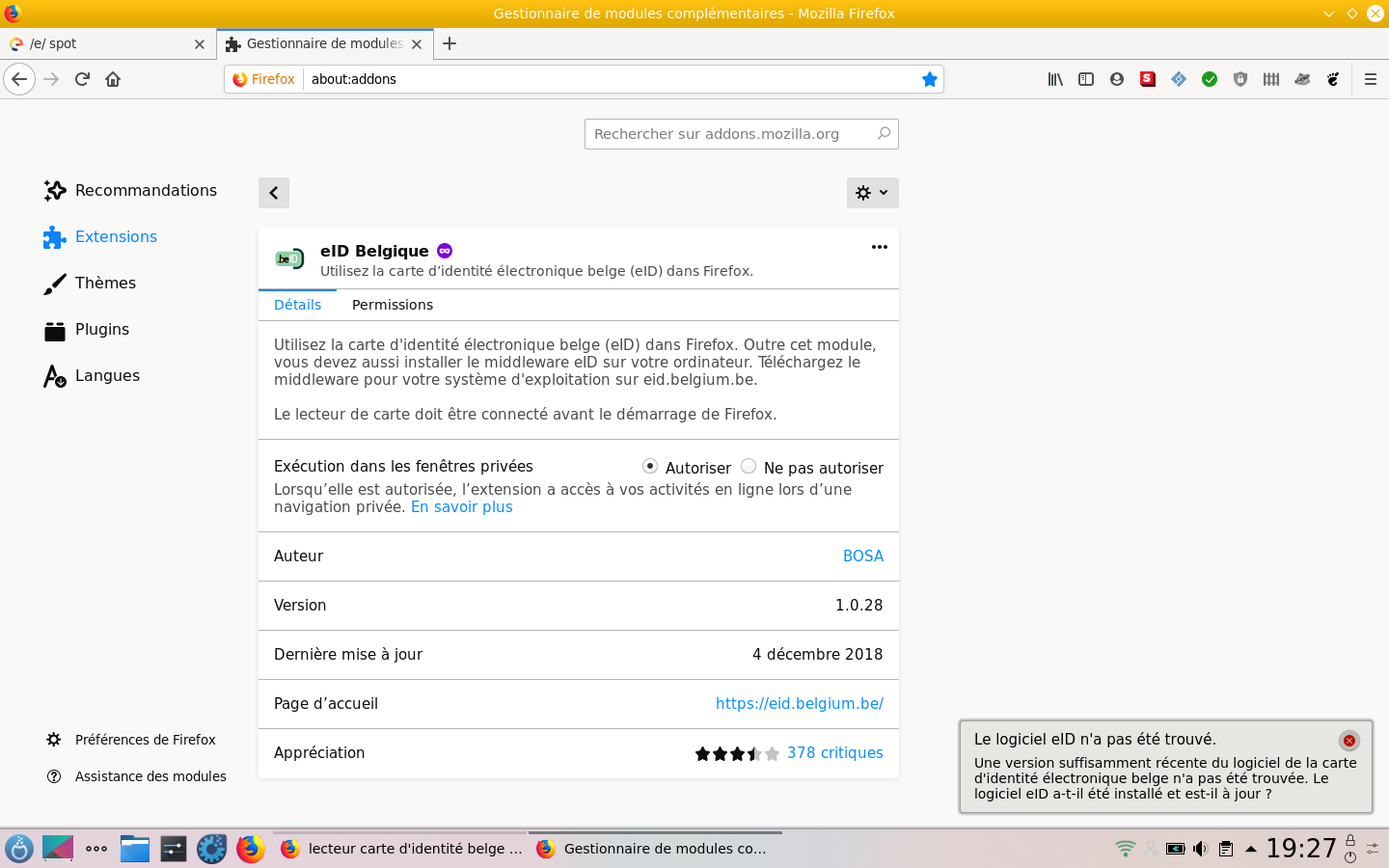
Task: Open the Thèmes section
Action: pos(90,283)
